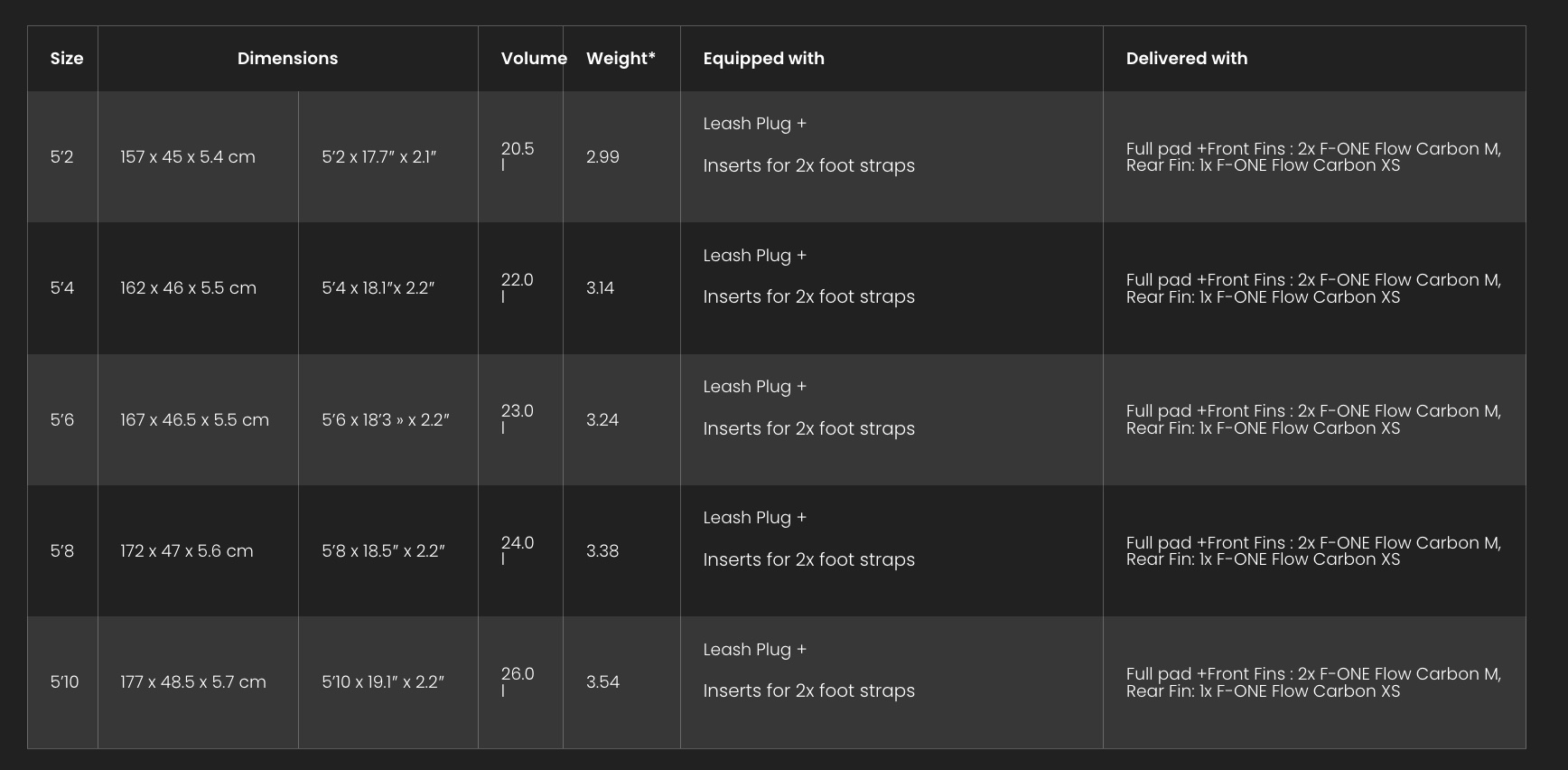This screenshot has width=1568, height=770.
Task: Select the 5'10 size cell
Action: point(64,682)
